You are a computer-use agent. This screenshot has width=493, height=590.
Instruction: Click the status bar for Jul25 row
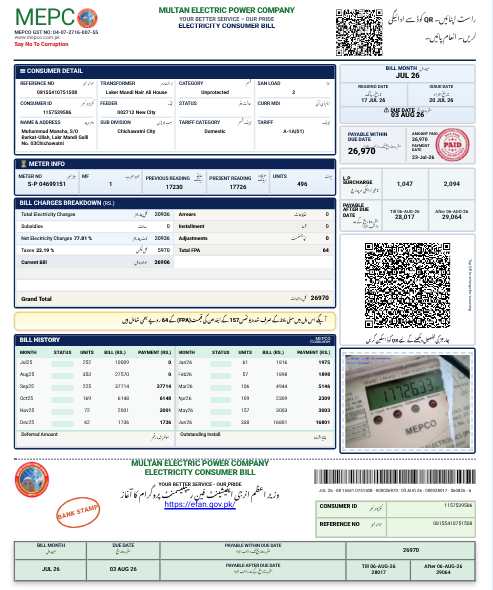62,363
